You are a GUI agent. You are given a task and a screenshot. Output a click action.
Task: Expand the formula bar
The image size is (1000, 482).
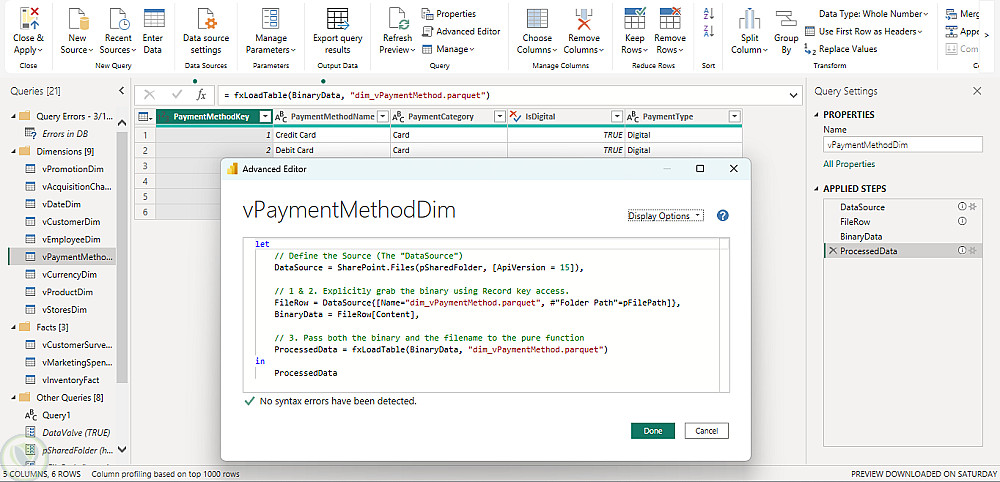coord(794,95)
